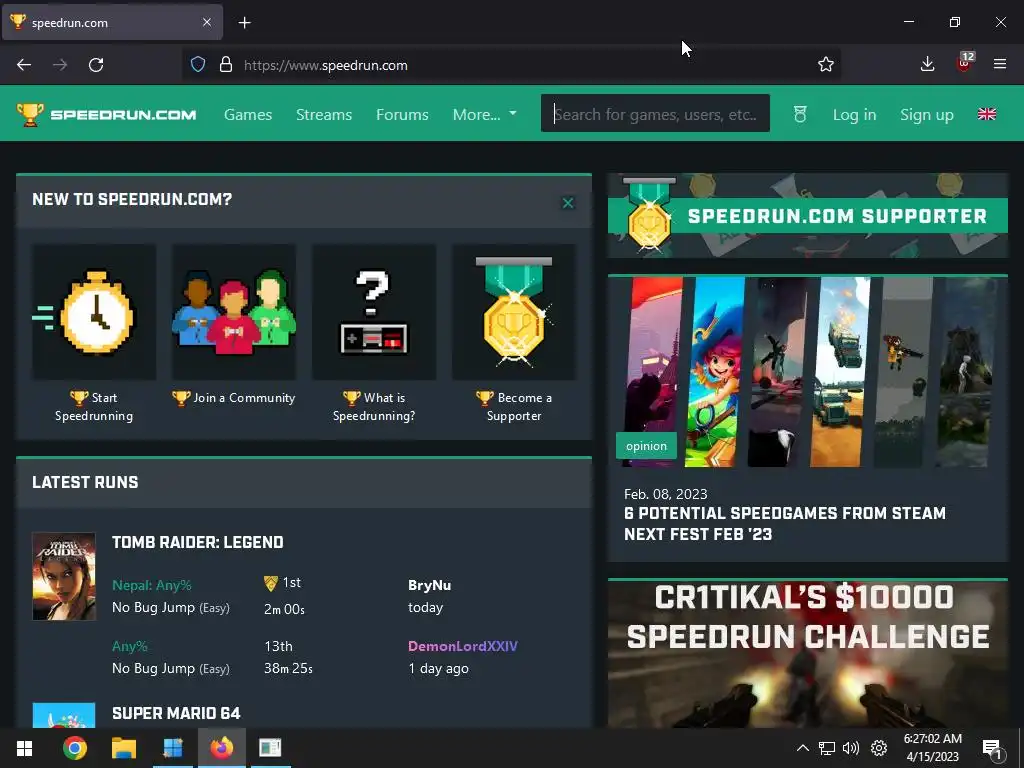
Task: Click the browser Back arrow
Action: 24,65
